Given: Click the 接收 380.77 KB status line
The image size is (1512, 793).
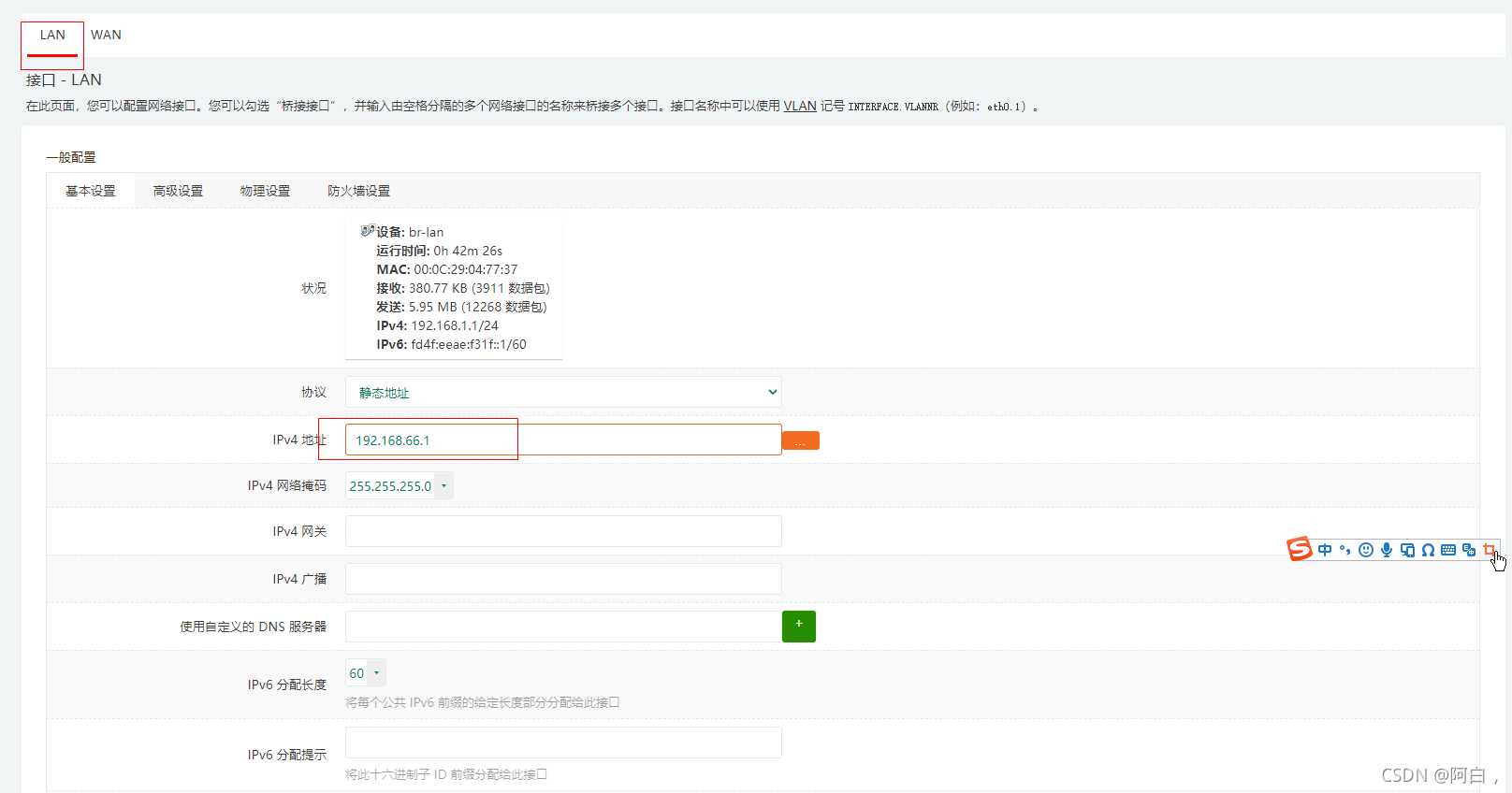Looking at the screenshot, I should point(463,288).
